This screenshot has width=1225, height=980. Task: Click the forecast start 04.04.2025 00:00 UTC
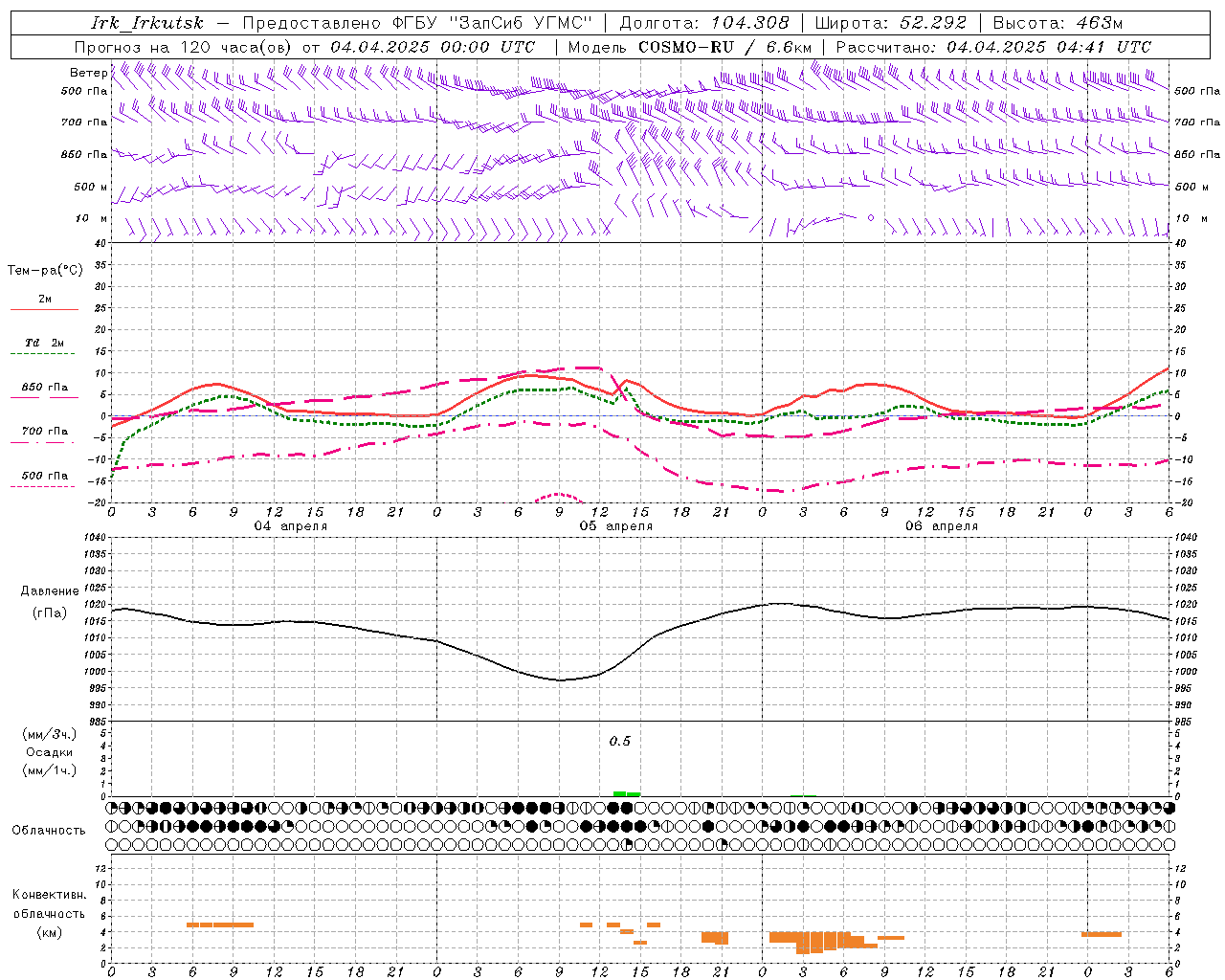coord(433,47)
